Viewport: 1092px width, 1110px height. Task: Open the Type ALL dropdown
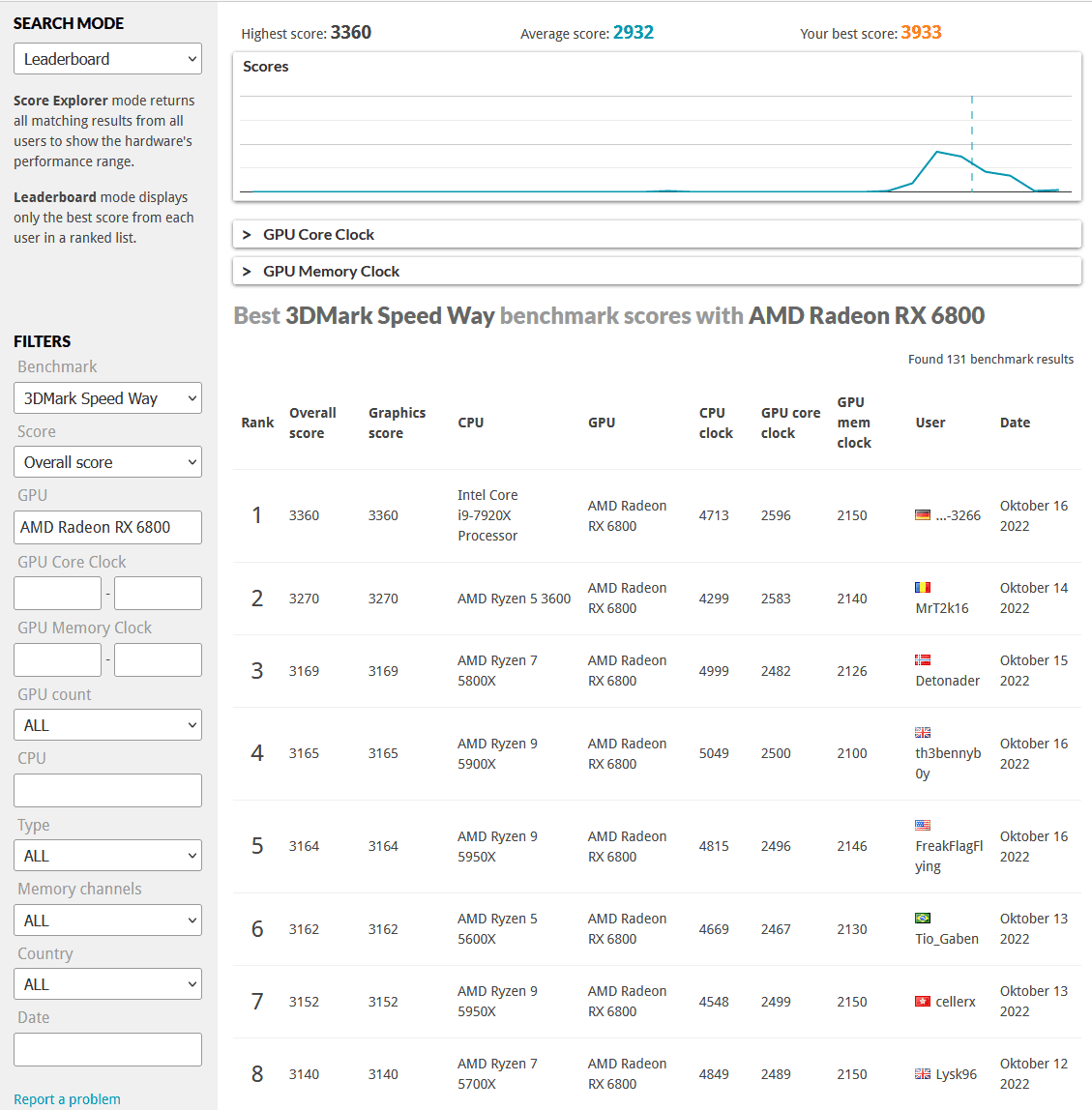pyautogui.click(x=107, y=856)
